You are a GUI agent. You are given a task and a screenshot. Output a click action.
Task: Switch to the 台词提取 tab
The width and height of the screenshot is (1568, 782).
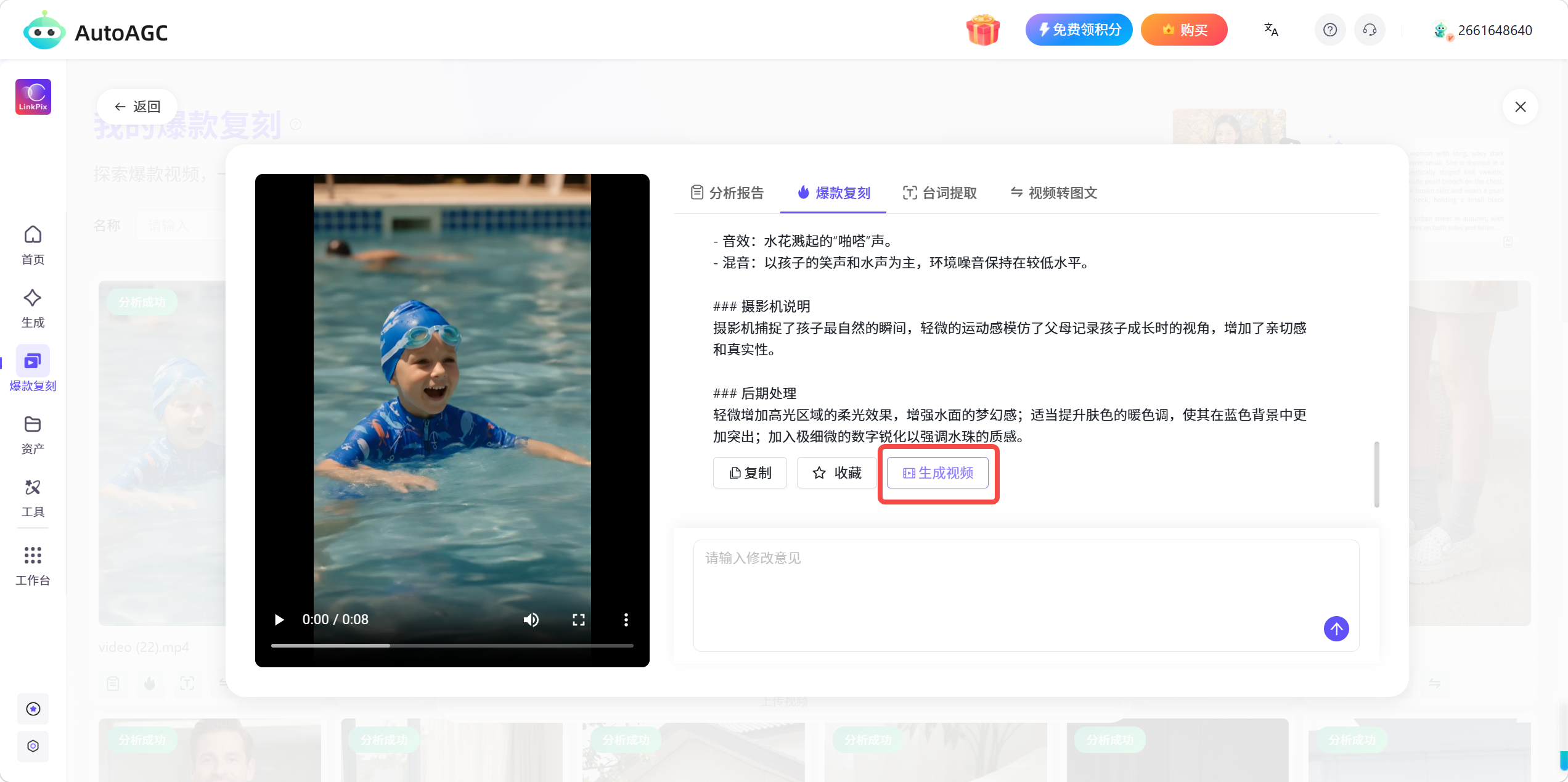pyautogui.click(x=940, y=192)
